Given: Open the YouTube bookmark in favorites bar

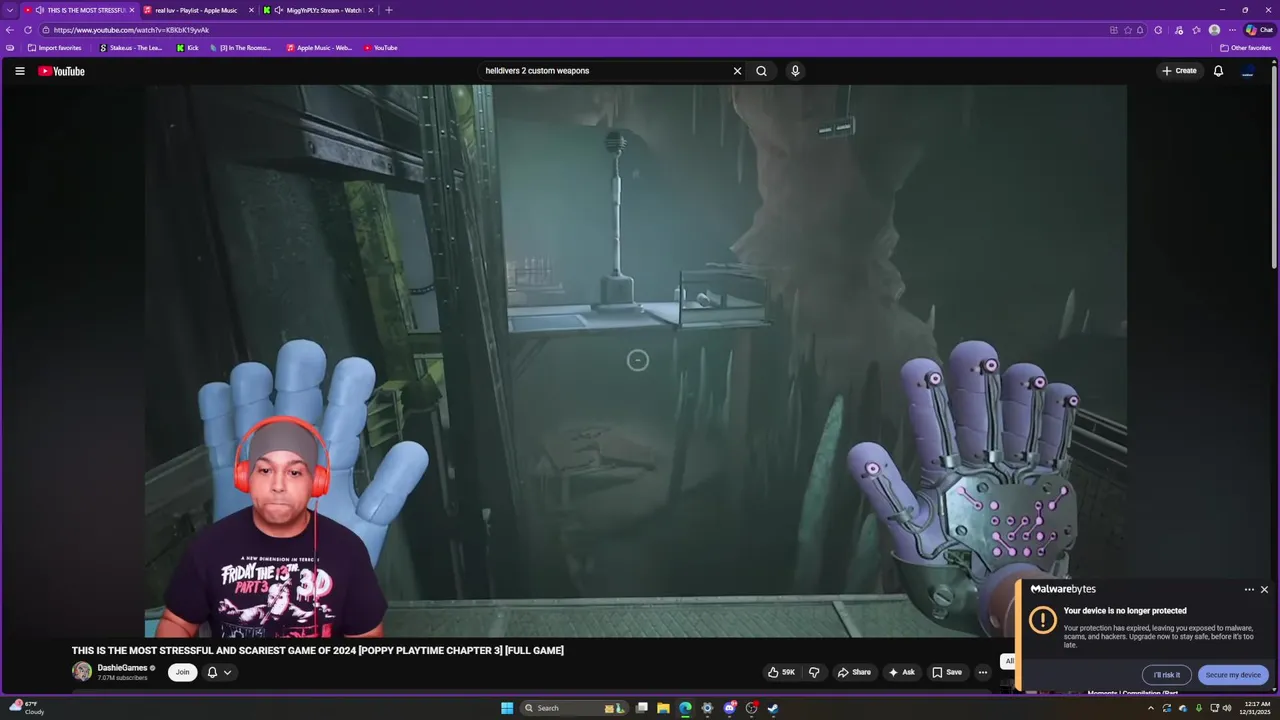Looking at the screenshot, I should click(380, 48).
